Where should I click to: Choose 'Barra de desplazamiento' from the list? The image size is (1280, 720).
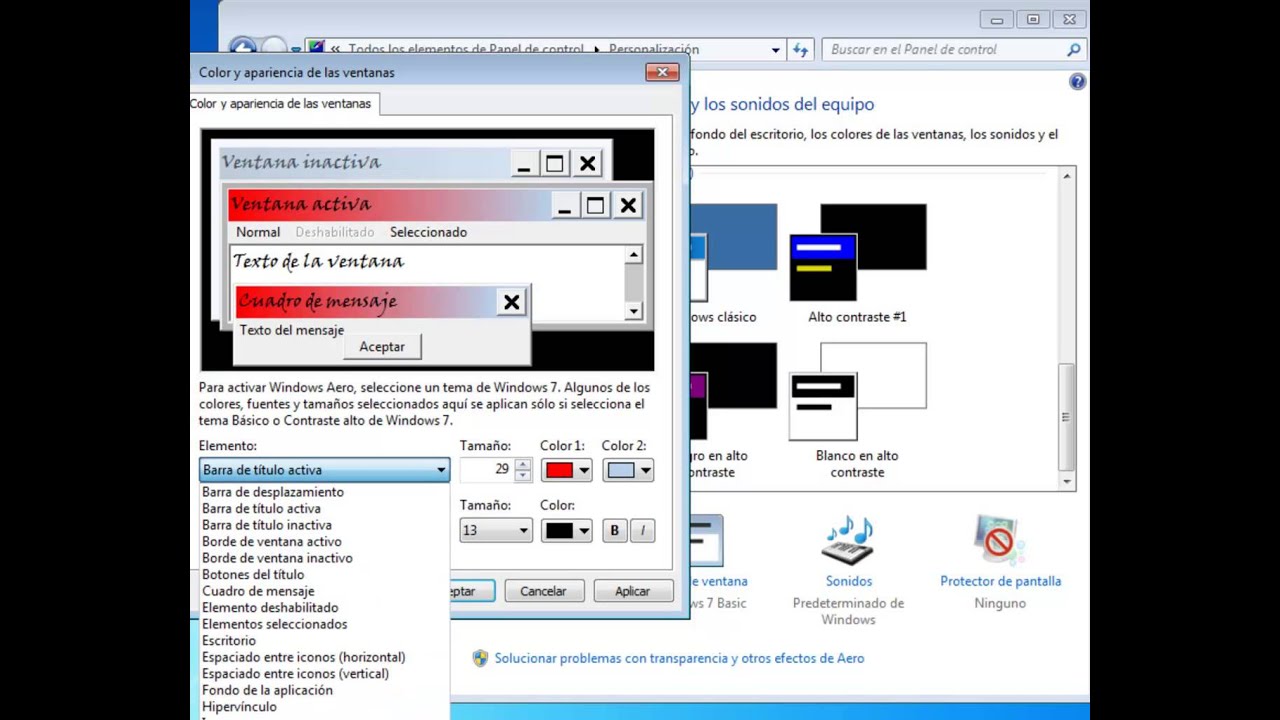click(x=273, y=492)
